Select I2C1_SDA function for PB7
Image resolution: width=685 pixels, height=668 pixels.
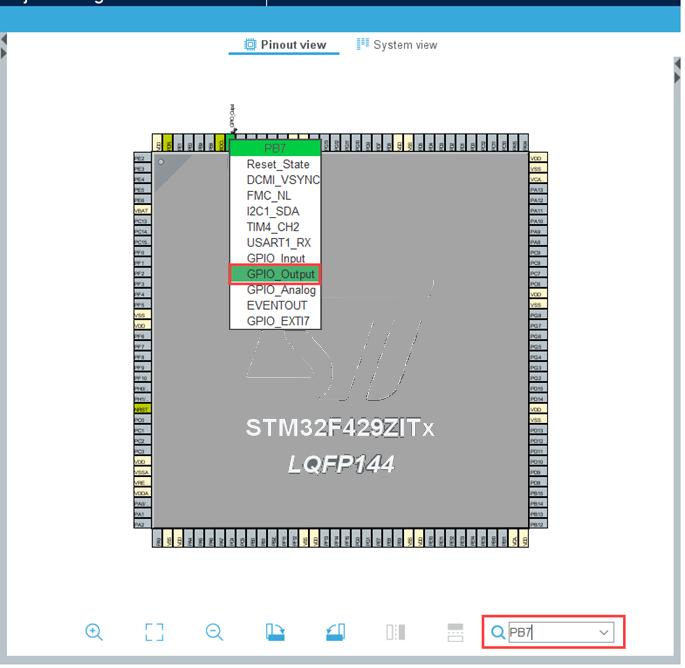(x=273, y=211)
